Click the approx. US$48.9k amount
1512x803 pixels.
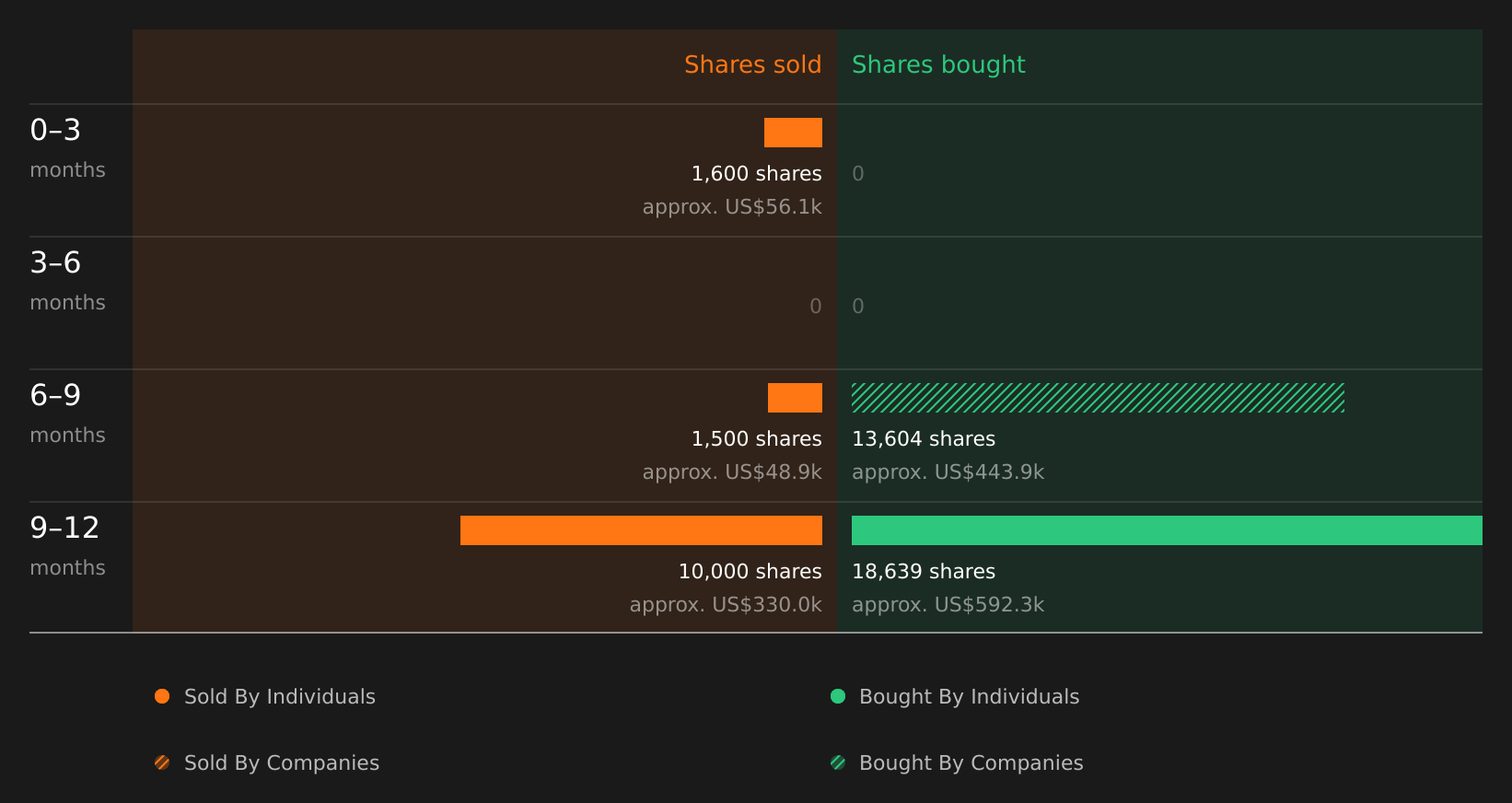point(732,471)
